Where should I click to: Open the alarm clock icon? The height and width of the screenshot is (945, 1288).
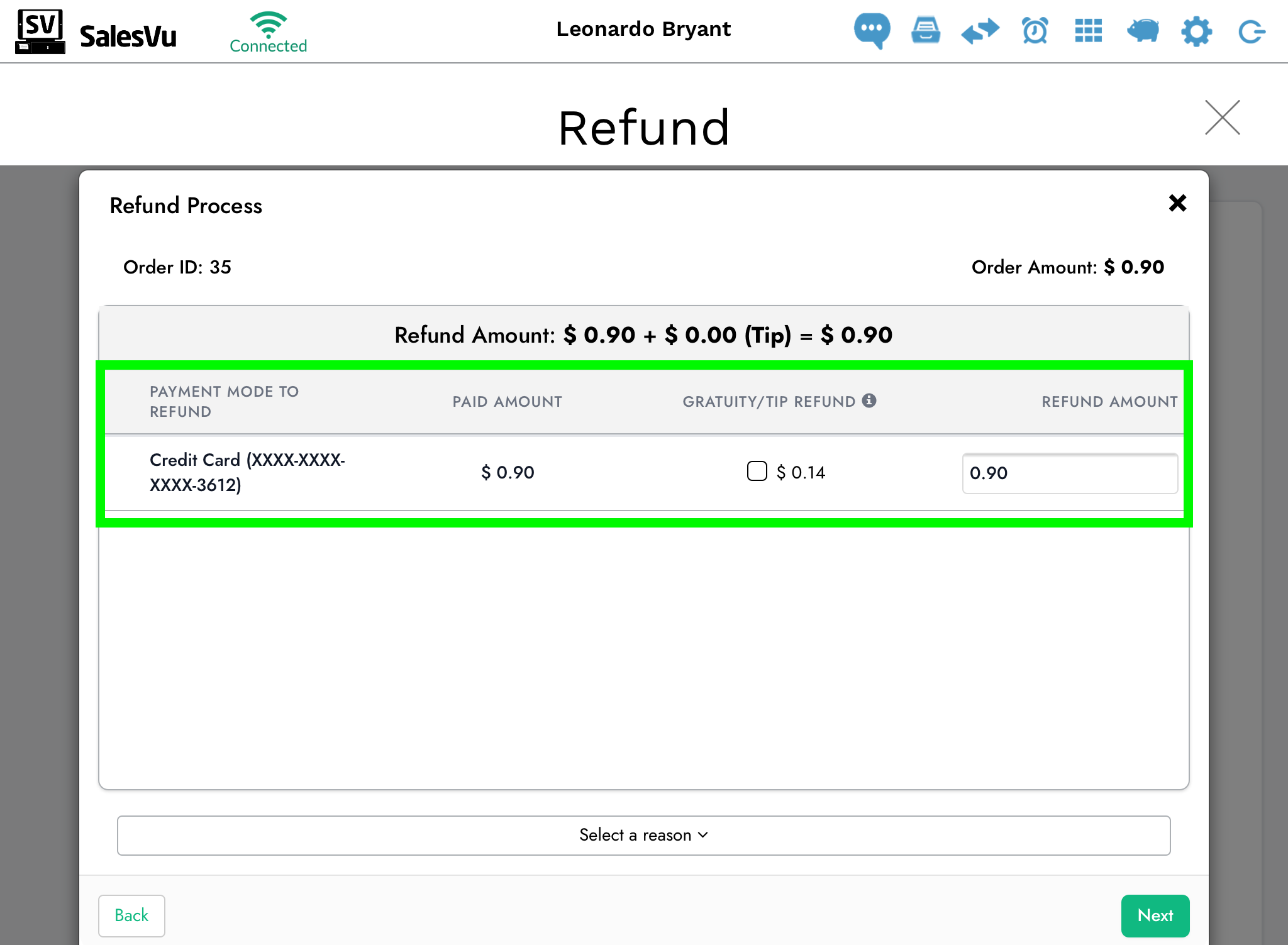point(1035,30)
